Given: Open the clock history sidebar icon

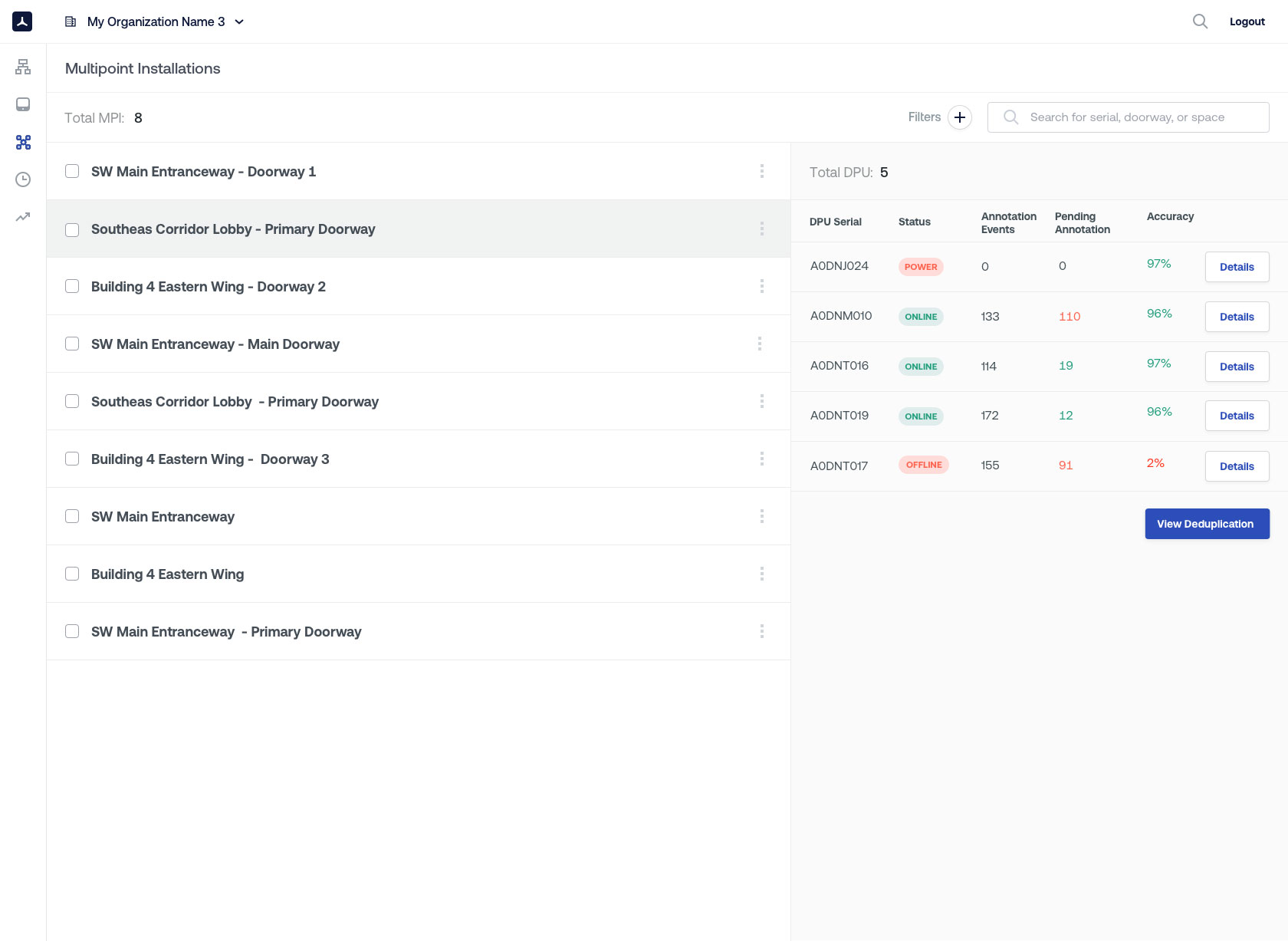Looking at the screenshot, I should point(23,179).
